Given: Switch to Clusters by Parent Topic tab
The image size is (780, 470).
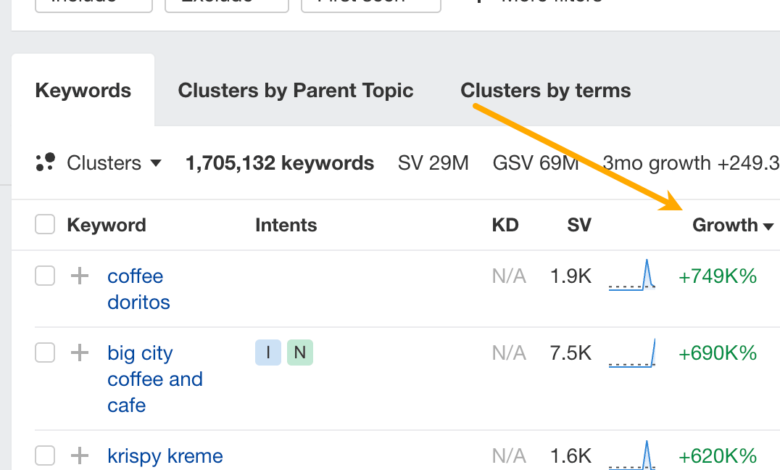Looking at the screenshot, I should tap(295, 91).
